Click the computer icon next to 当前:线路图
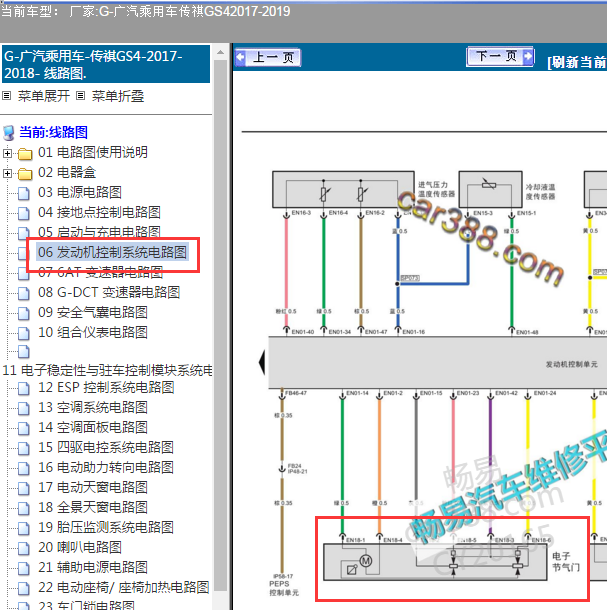Screen dimensions: 607x610 click(9, 133)
